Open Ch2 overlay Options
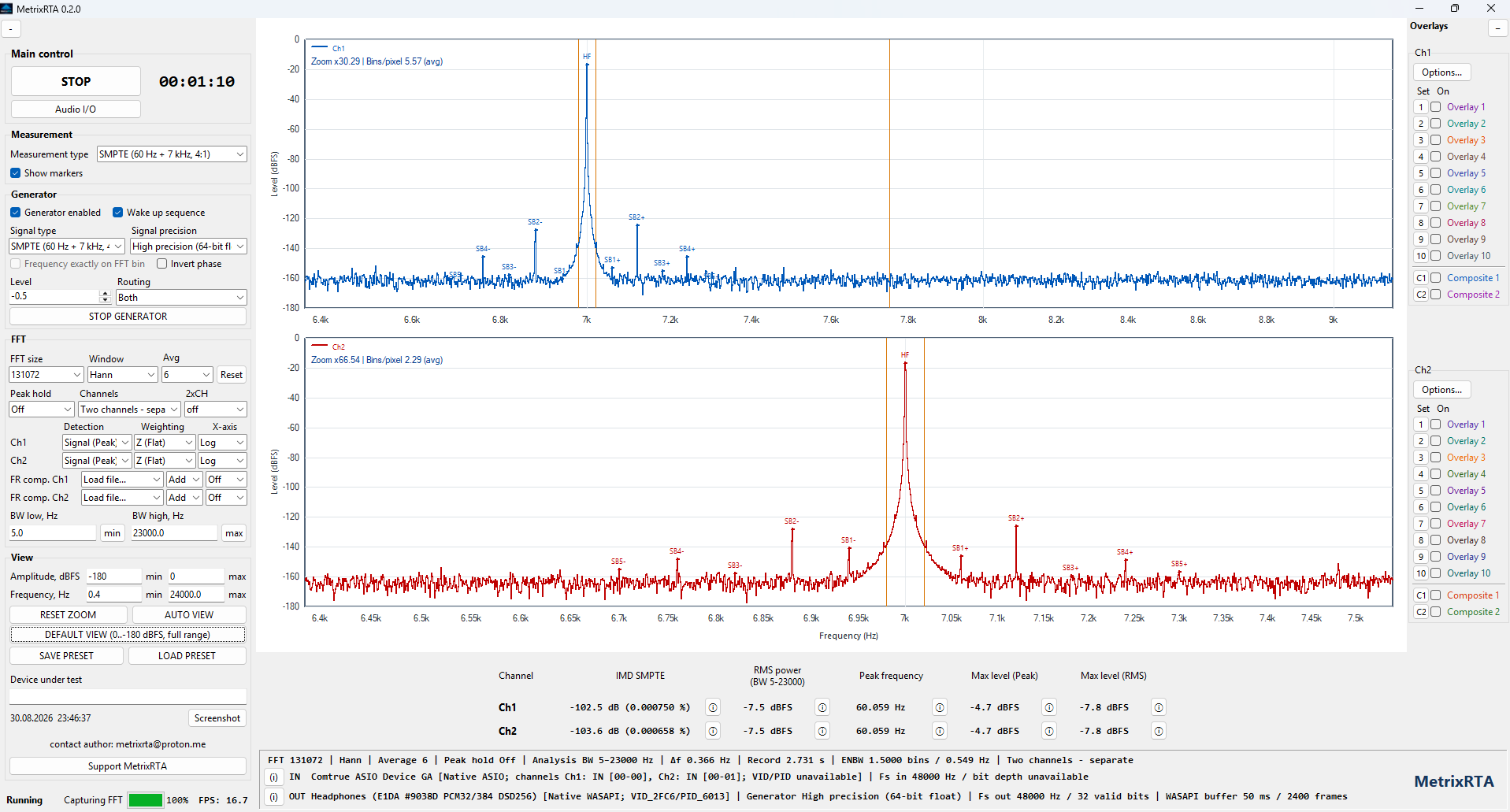 [1441, 390]
